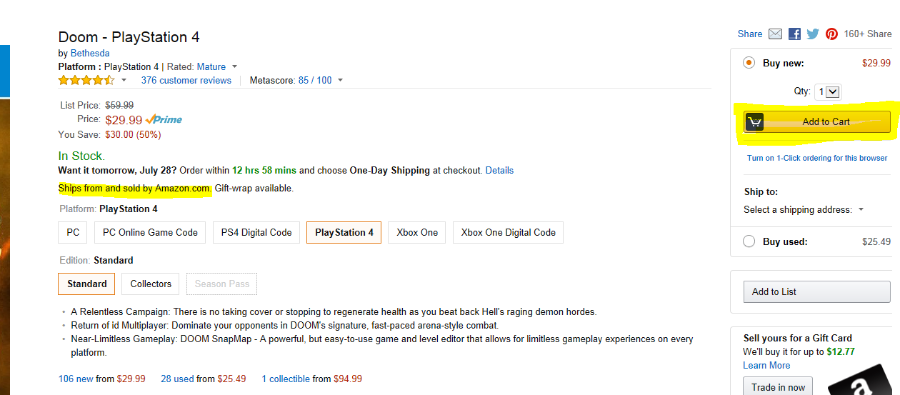
Task: Select the Buy used radio button
Action: coord(748,242)
